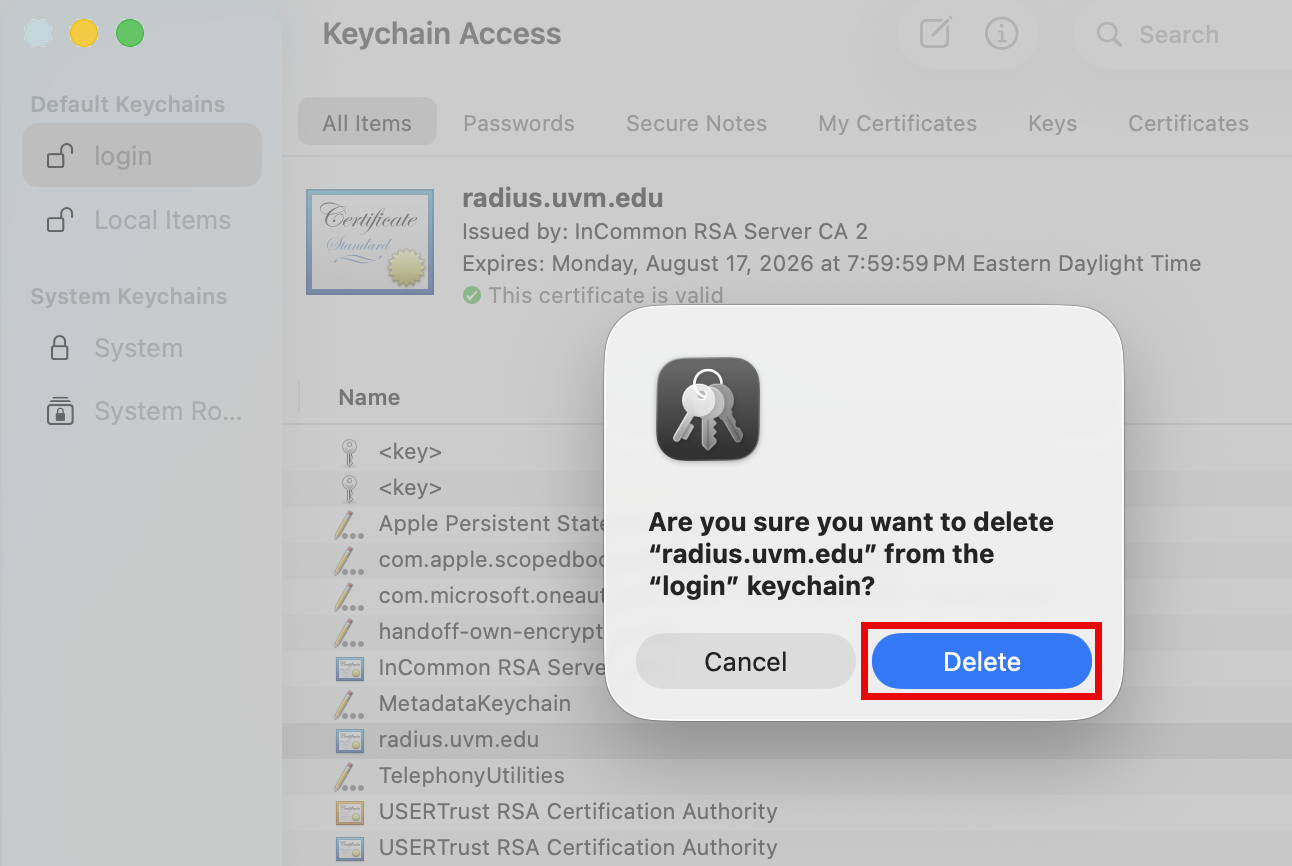
Task: Confirm deletion by clicking Delete
Action: [981, 661]
